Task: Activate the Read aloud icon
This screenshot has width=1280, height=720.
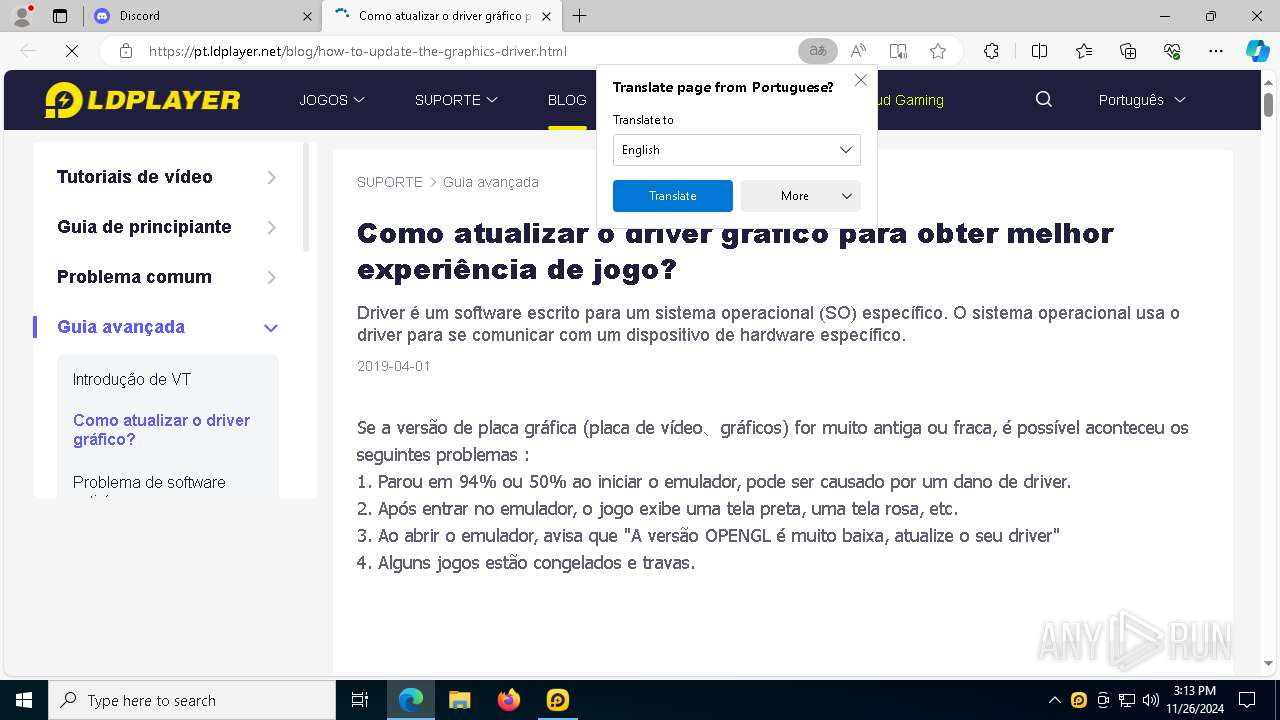Action: click(858, 51)
